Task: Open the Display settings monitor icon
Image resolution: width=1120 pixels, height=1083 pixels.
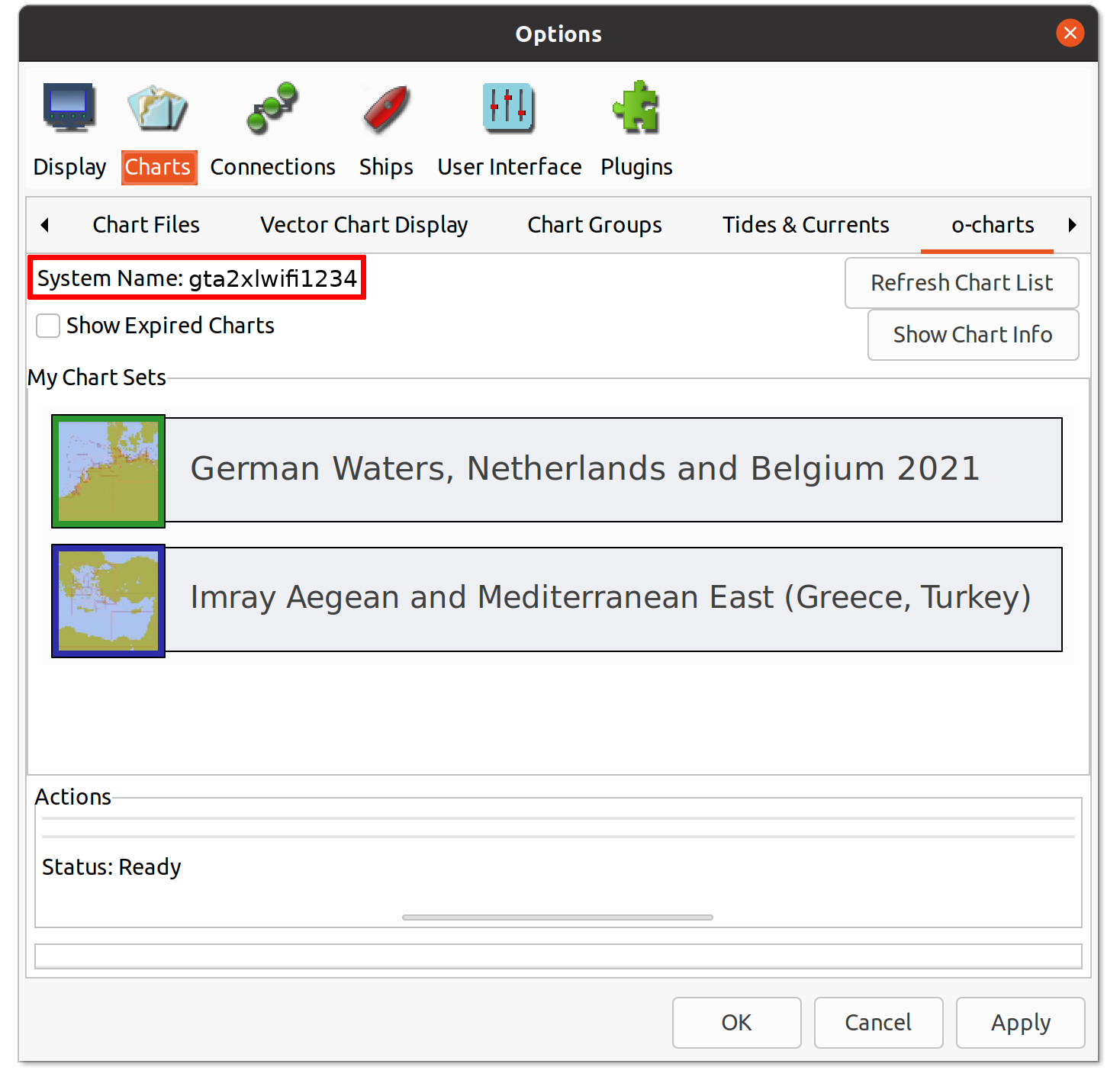Action: click(x=69, y=108)
